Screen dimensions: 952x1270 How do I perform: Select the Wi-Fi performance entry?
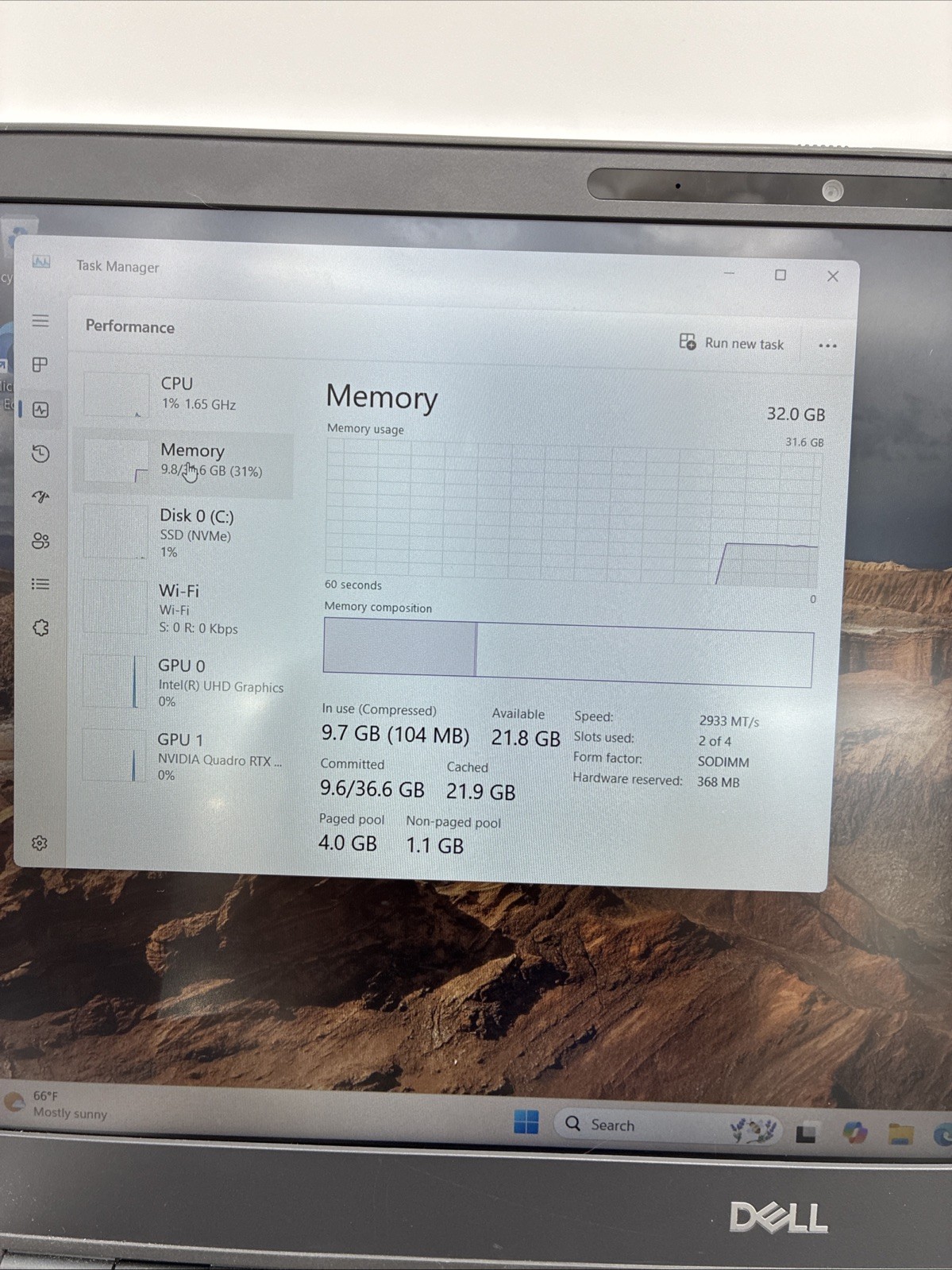184,608
